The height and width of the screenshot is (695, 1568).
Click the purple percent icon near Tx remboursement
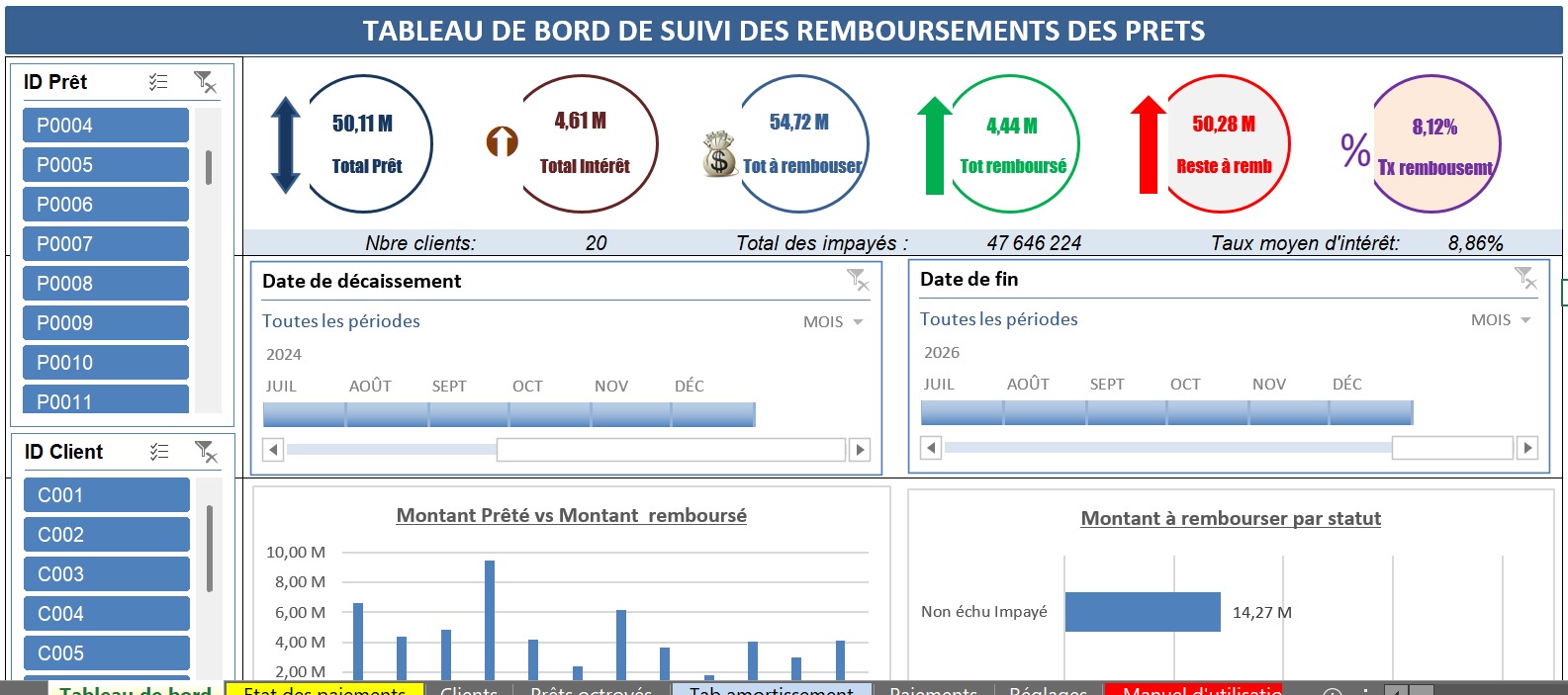tap(1355, 149)
